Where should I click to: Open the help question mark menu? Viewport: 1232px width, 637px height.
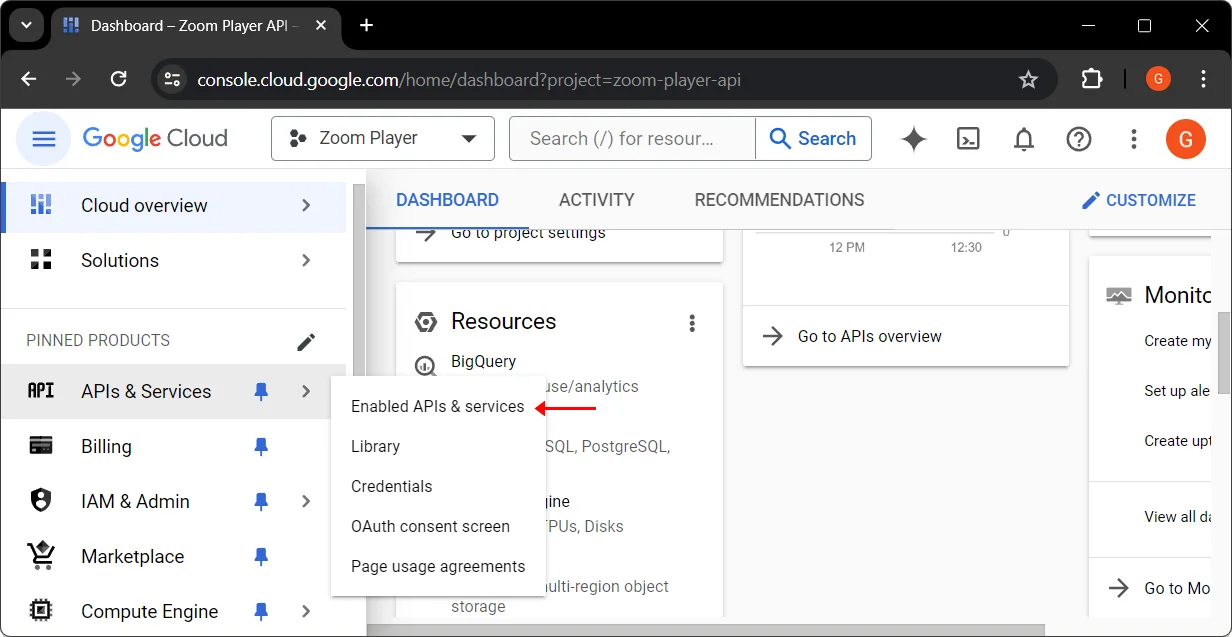[x=1078, y=139]
